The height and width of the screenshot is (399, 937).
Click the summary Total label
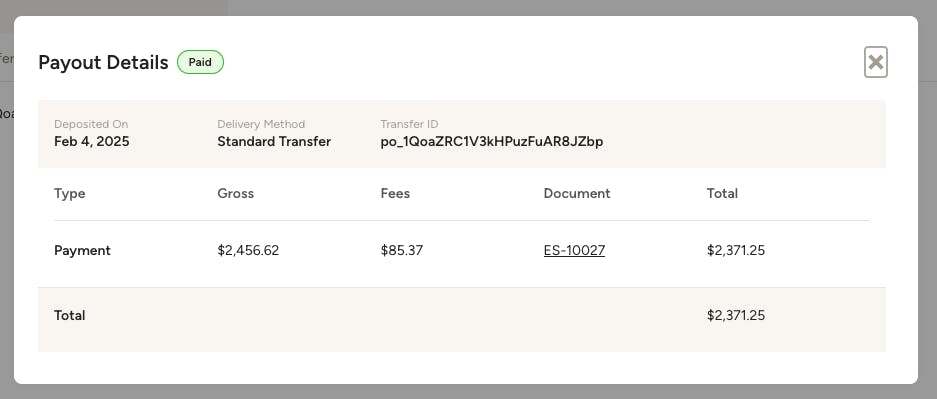pos(69,315)
